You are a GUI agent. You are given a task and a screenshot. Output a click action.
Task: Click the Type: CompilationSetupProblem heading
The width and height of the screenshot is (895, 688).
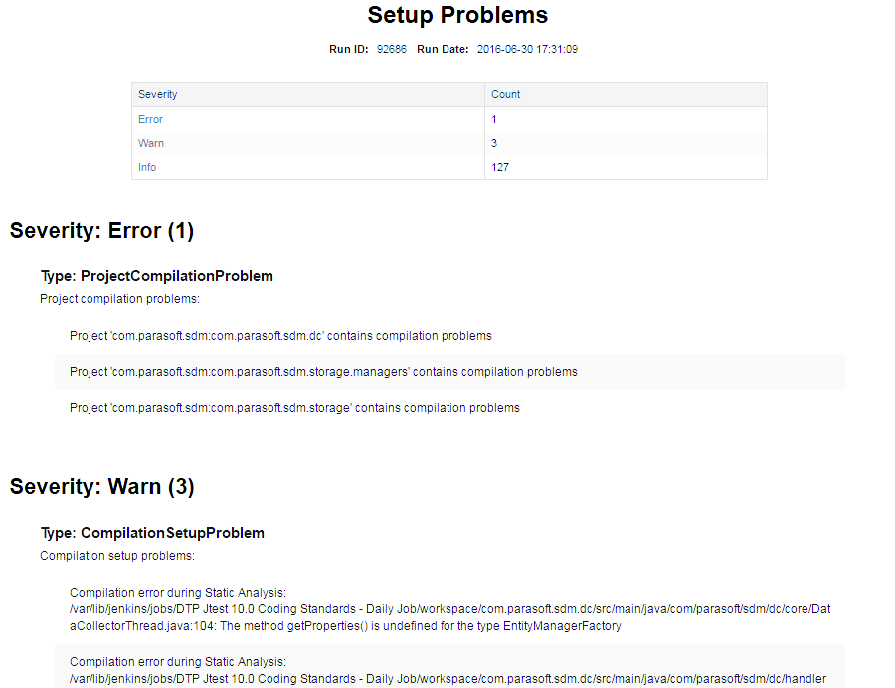pos(153,533)
